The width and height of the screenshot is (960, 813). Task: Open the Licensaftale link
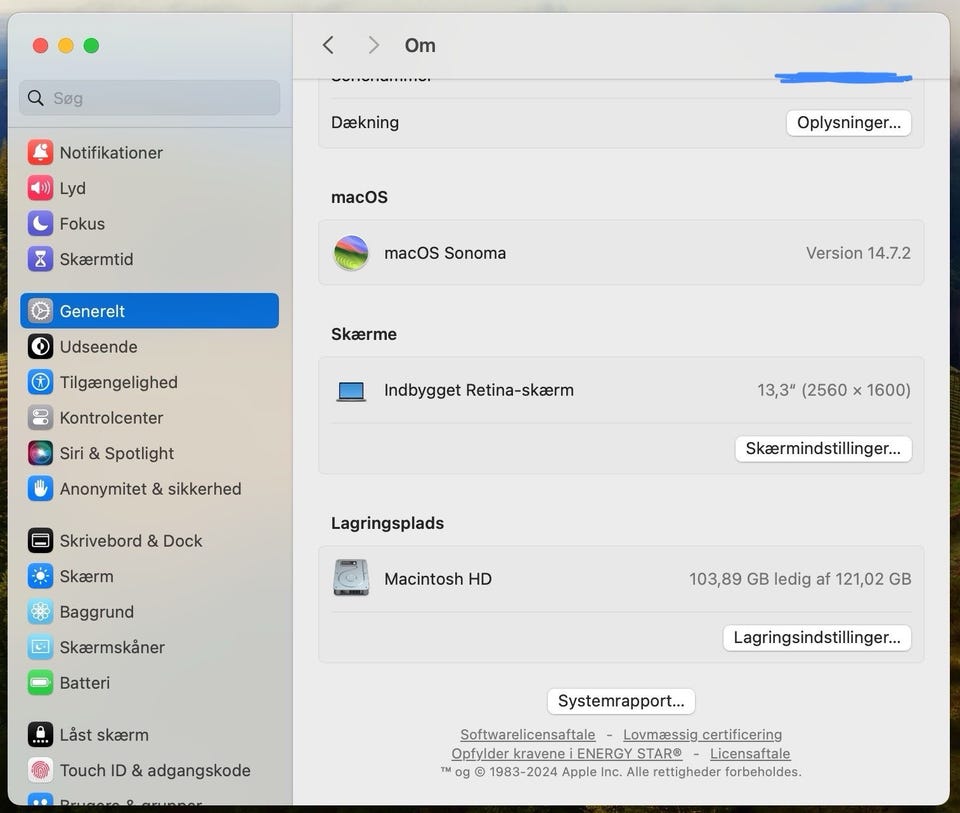click(x=750, y=754)
